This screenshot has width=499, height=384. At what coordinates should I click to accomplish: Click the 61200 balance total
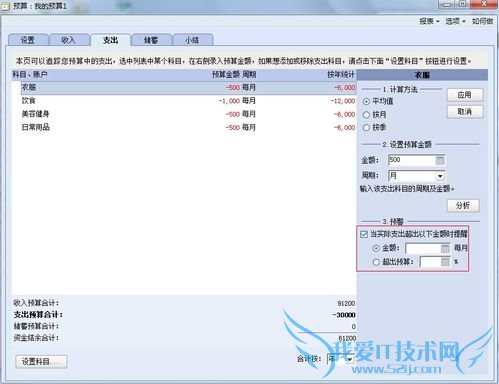[347, 338]
